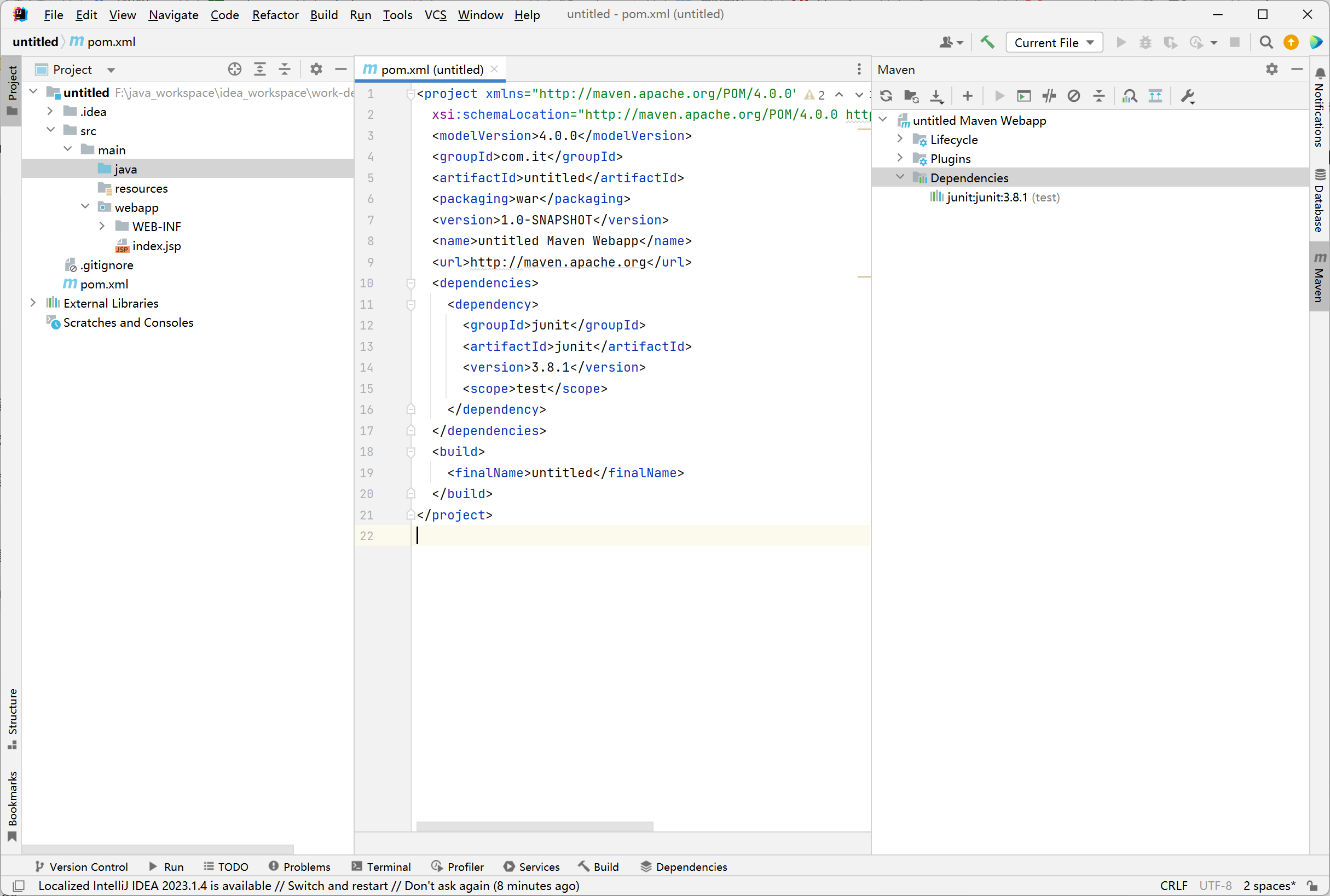Click Search Everywhere magnifier icon
This screenshot has height=896, width=1330.
1266,42
